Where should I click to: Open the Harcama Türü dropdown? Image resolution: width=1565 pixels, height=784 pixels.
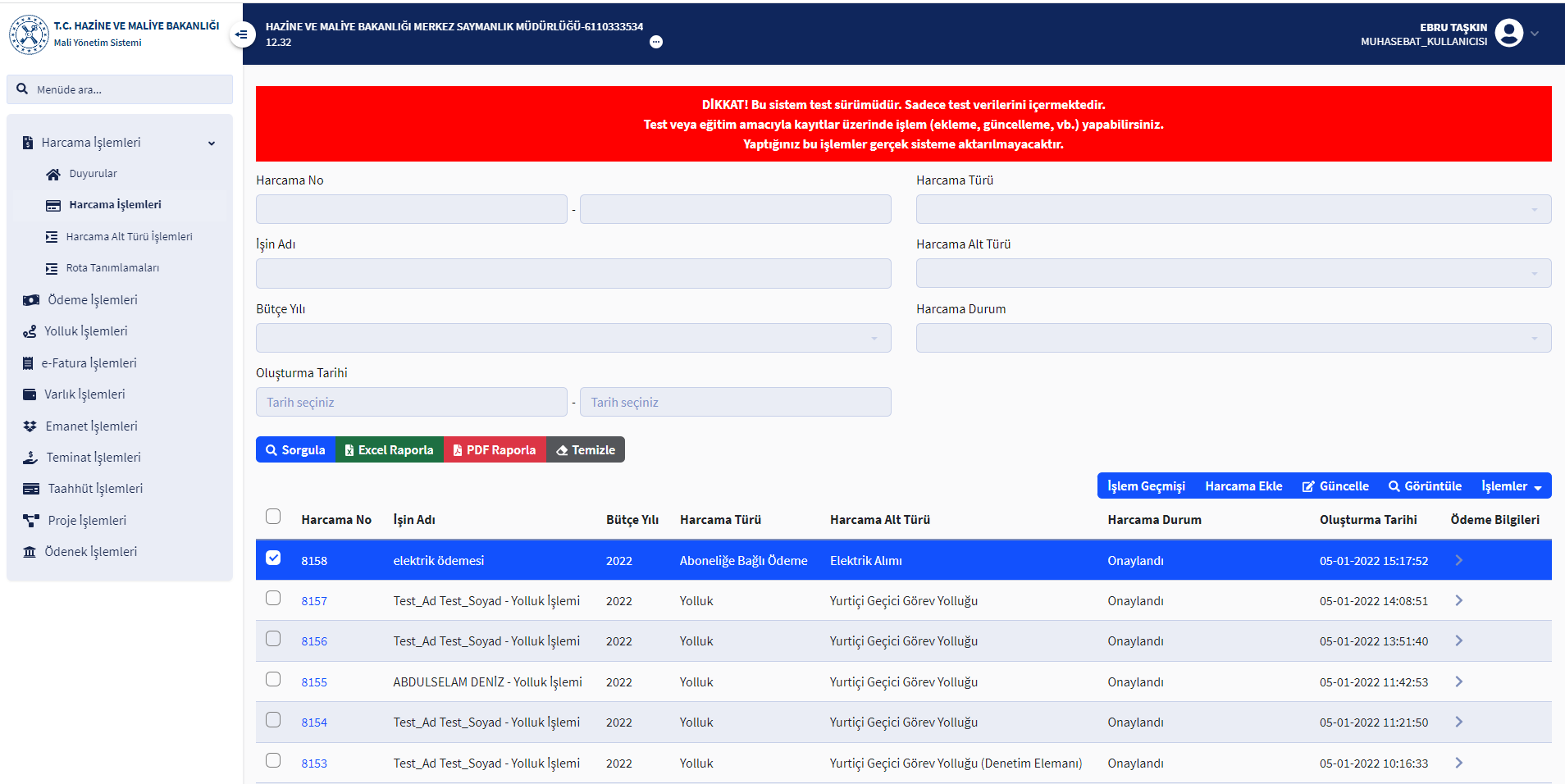point(1233,209)
